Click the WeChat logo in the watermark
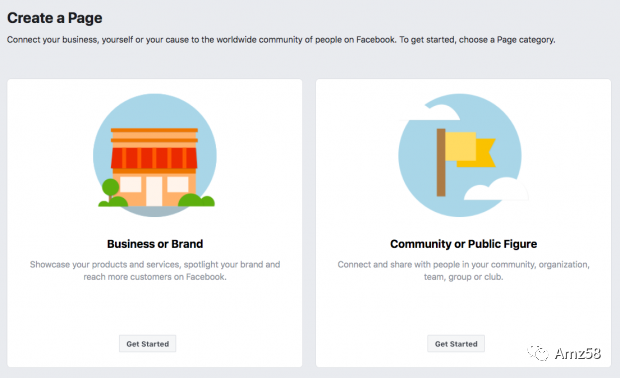 click(x=538, y=353)
